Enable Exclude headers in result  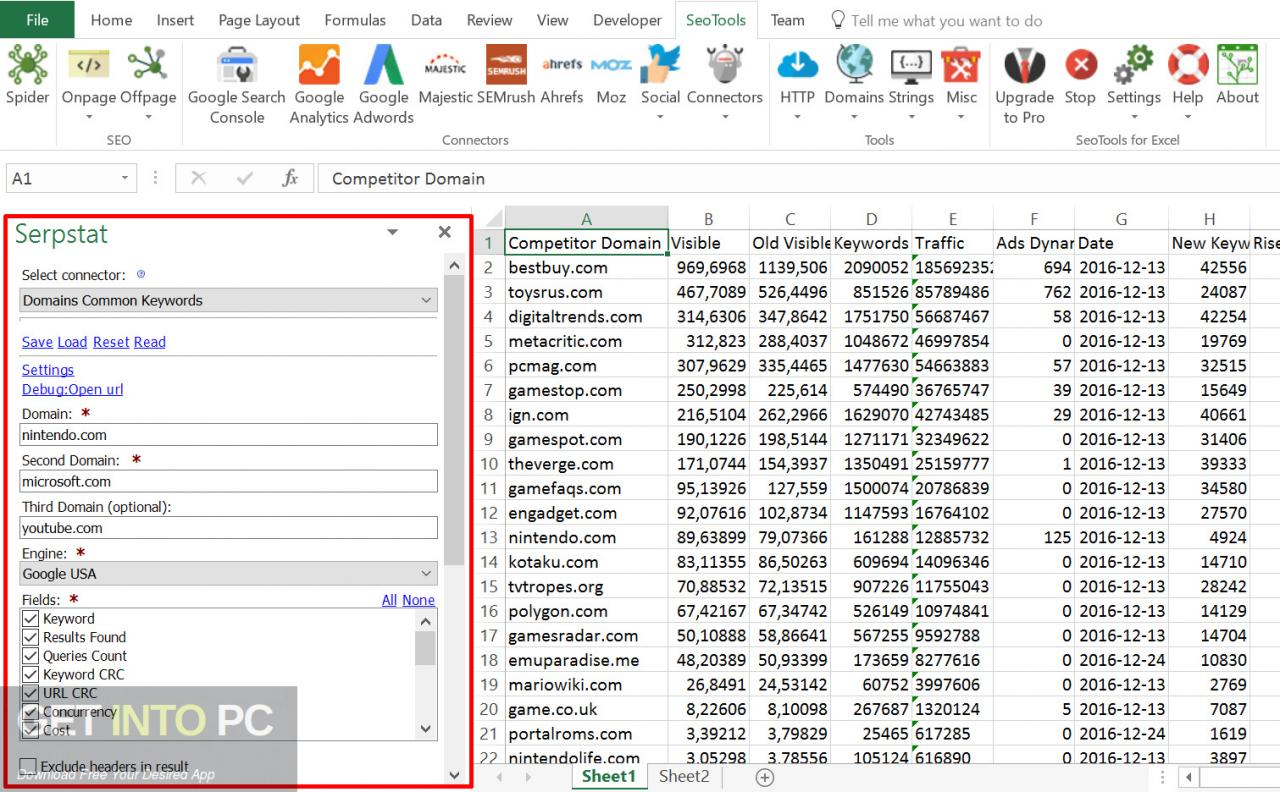click(x=29, y=766)
